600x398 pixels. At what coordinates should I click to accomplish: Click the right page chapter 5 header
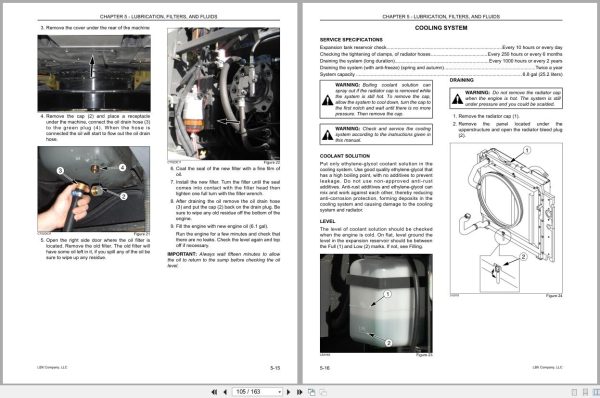[441, 16]
